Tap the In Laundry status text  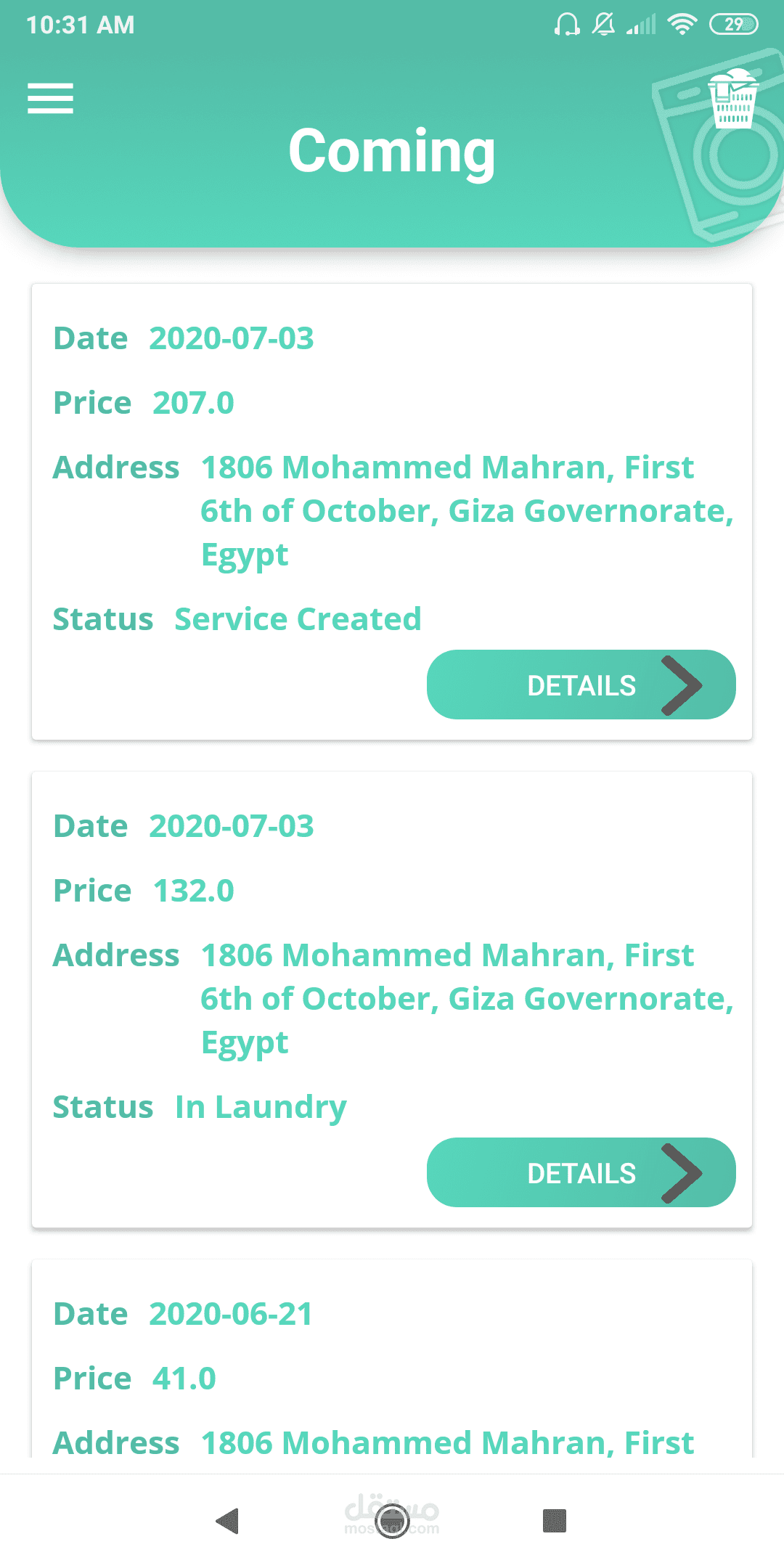261,1108
